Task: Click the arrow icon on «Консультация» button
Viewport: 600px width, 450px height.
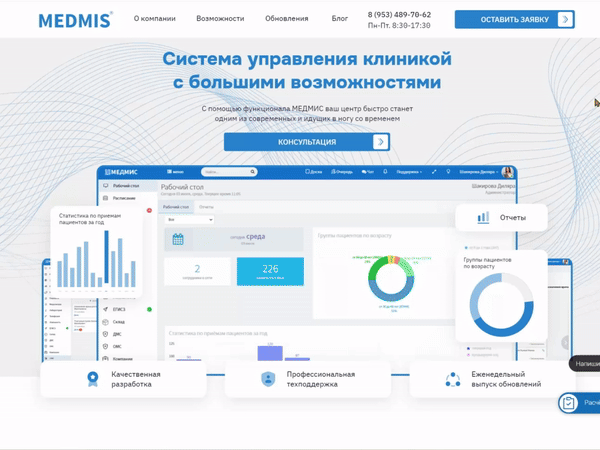Action: tap(380, 142)
